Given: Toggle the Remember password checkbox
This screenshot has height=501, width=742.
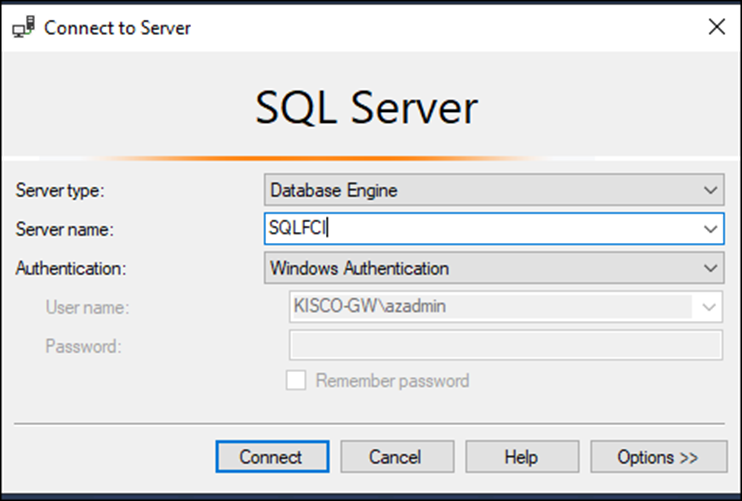Looking at the screenshot, I should pos(296,380).
